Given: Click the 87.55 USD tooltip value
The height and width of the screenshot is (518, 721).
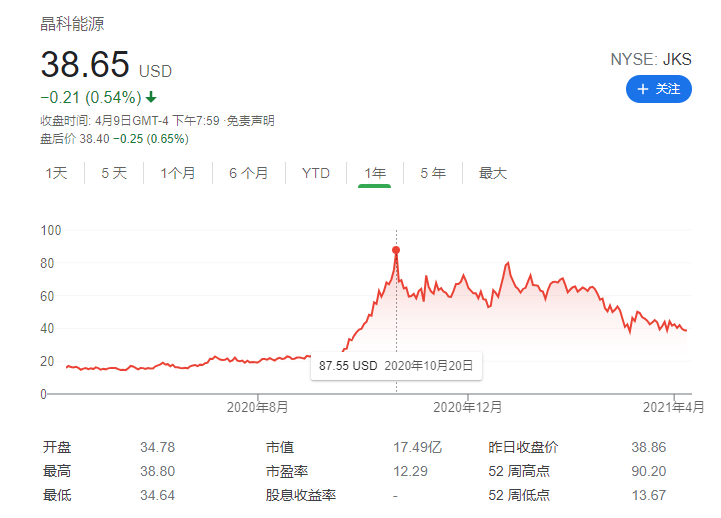Looking at the screenshot, I should click(x=348, y=366).
